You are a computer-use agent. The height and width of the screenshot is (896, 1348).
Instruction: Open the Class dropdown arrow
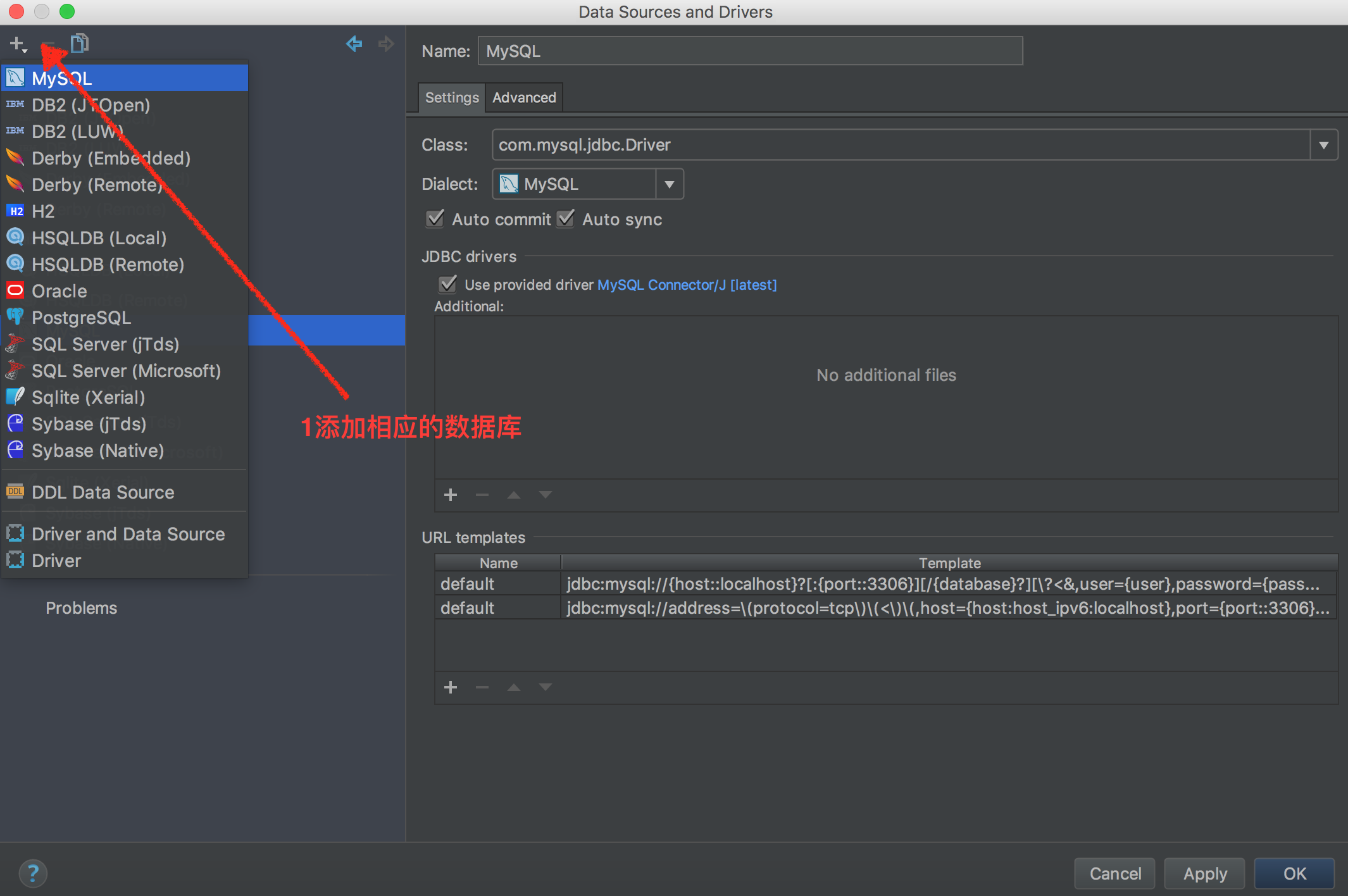click(1323, 145)
